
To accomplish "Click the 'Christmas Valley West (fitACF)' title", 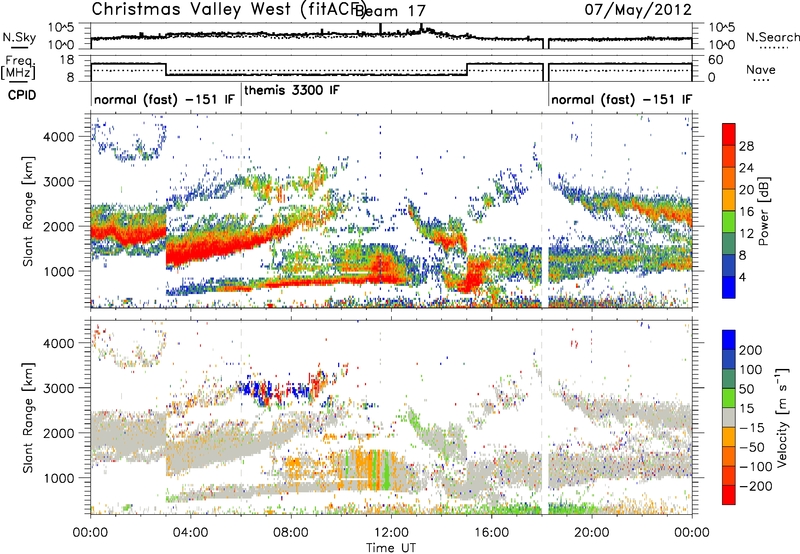I will (x=229, y=9).
